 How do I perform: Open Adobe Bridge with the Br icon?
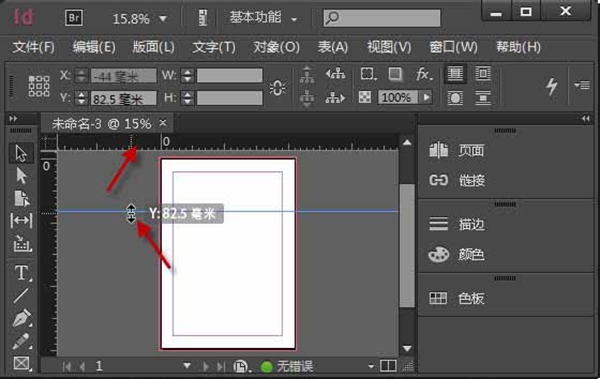pos(74,18)
